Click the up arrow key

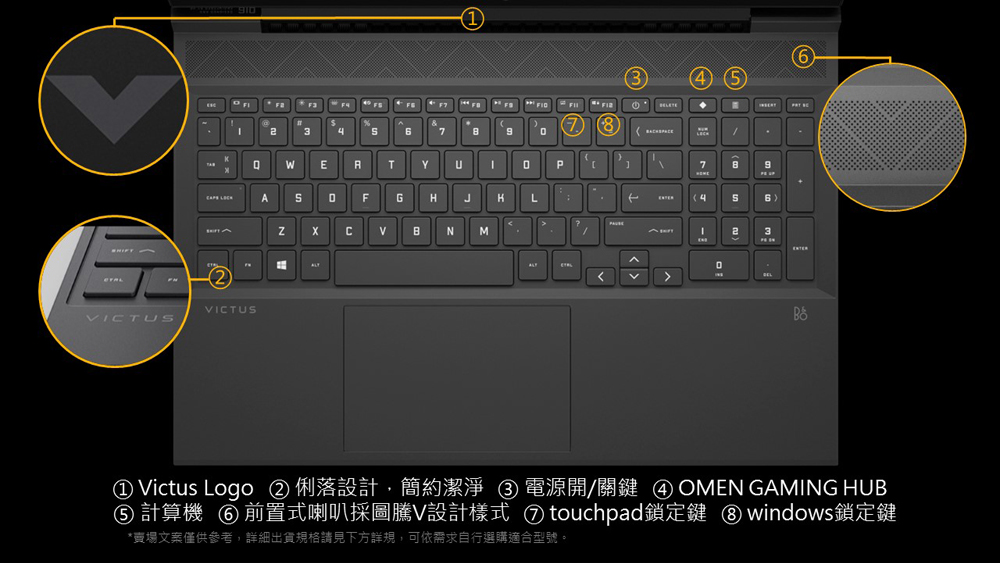point(634,260)
